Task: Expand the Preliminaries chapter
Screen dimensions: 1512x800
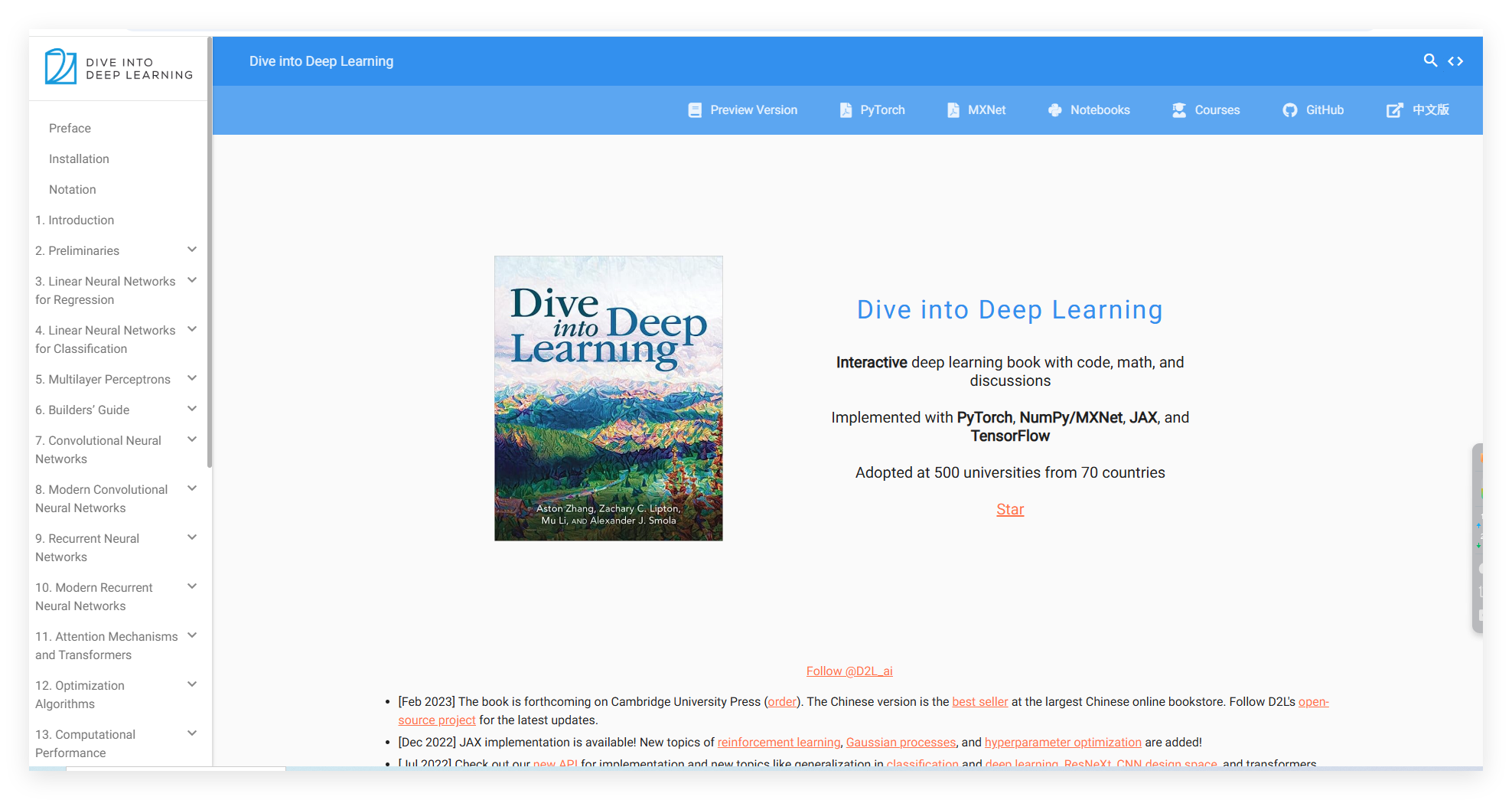Action: click(x=192, y=250)
